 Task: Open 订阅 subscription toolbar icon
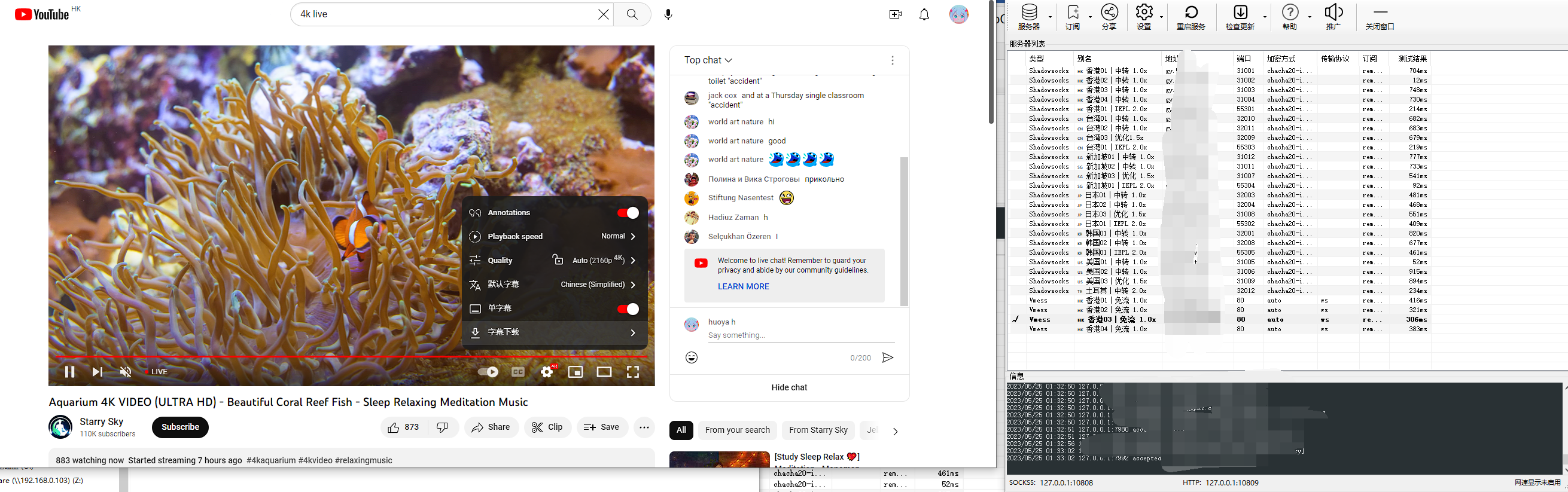pyautogui.click(x=1073, y=16)
